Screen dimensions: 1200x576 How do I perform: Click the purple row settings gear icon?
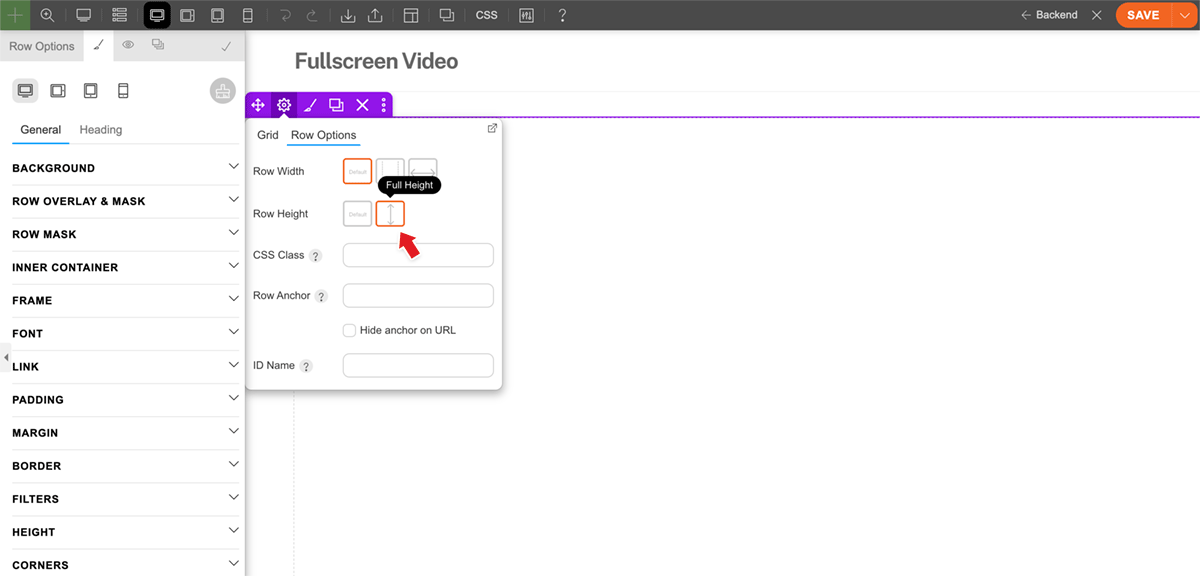(x=284, y=105)
